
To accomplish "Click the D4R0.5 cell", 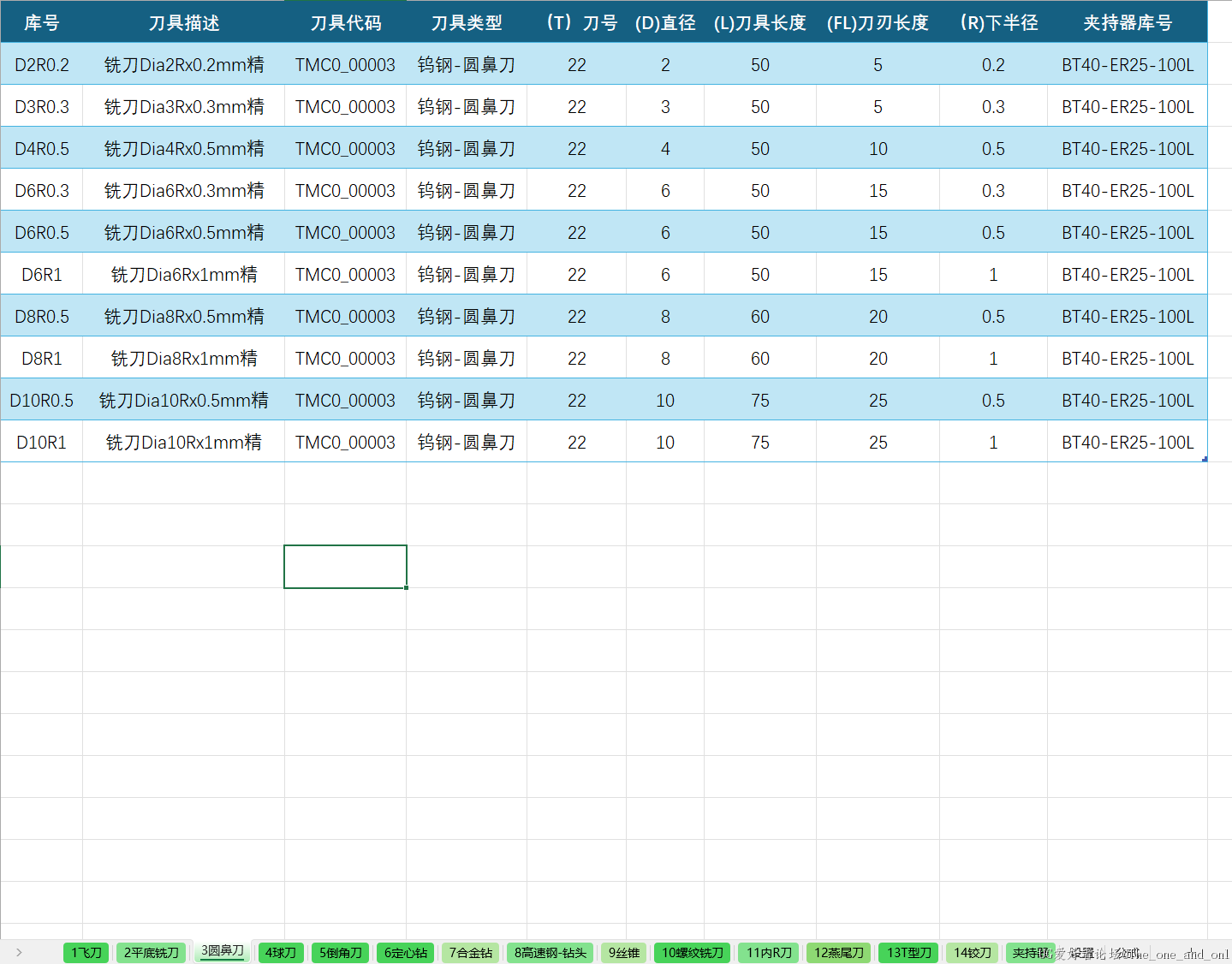I will tap(42, 148).
